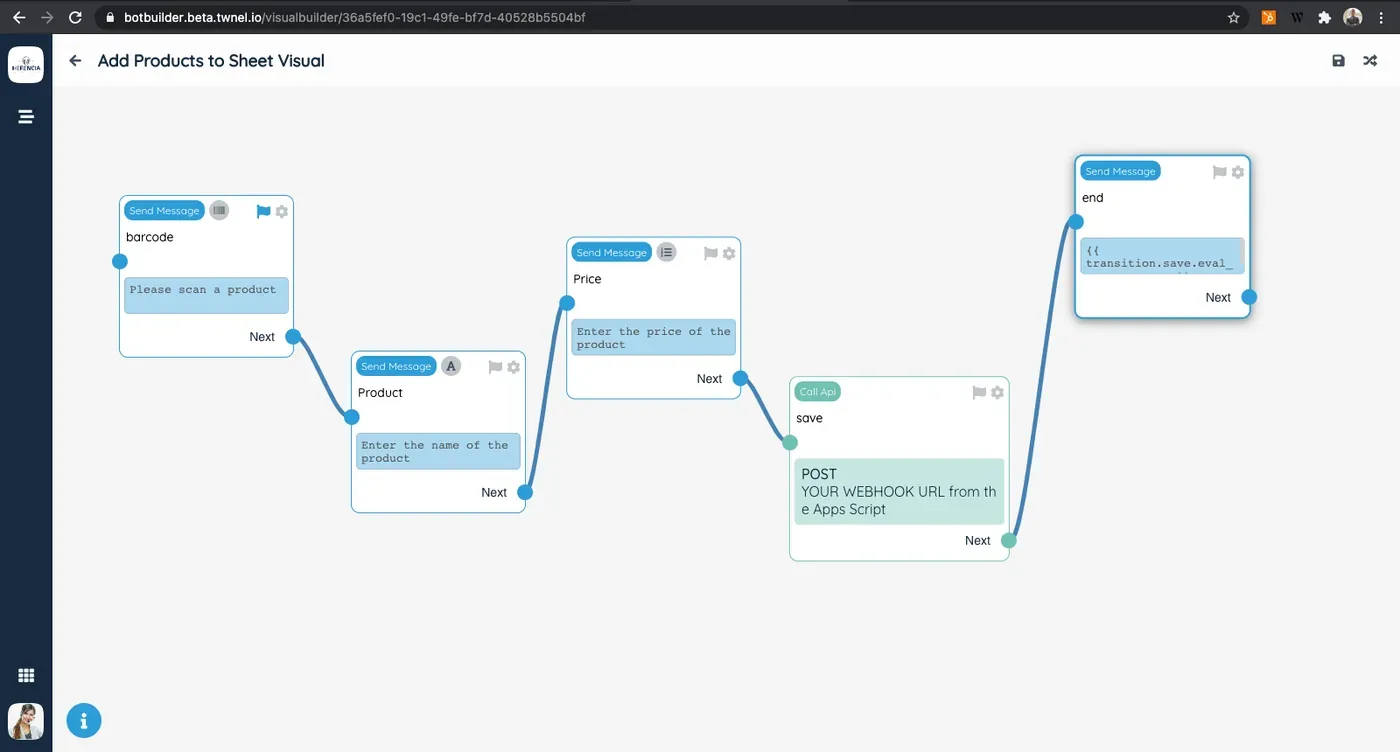
Task: Open settings gear of the Product node
Action: [514, 367]
